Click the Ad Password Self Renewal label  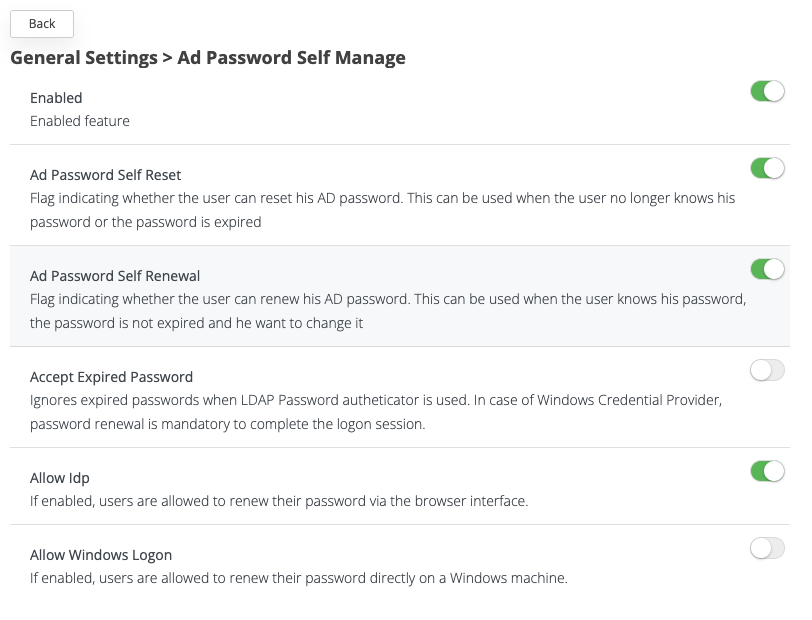coord(115,276)
